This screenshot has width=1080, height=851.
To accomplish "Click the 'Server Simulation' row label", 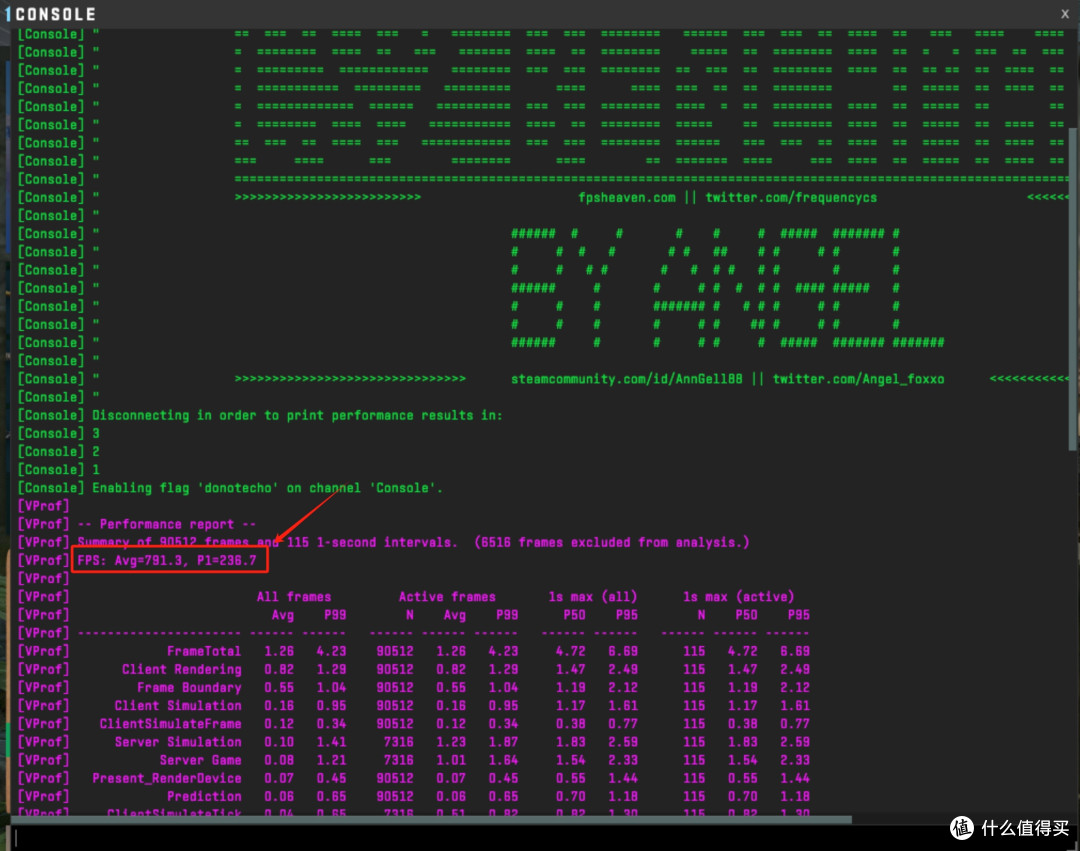I will coord(178,742).
